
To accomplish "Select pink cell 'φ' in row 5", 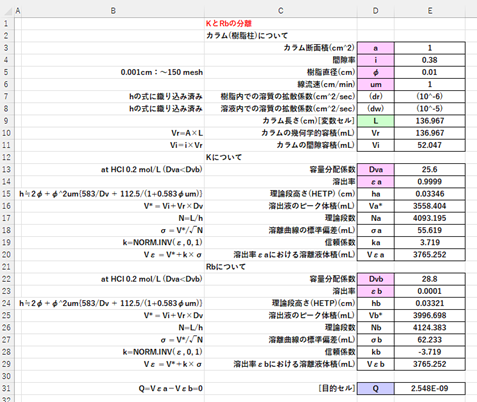I will coord(376,72).
